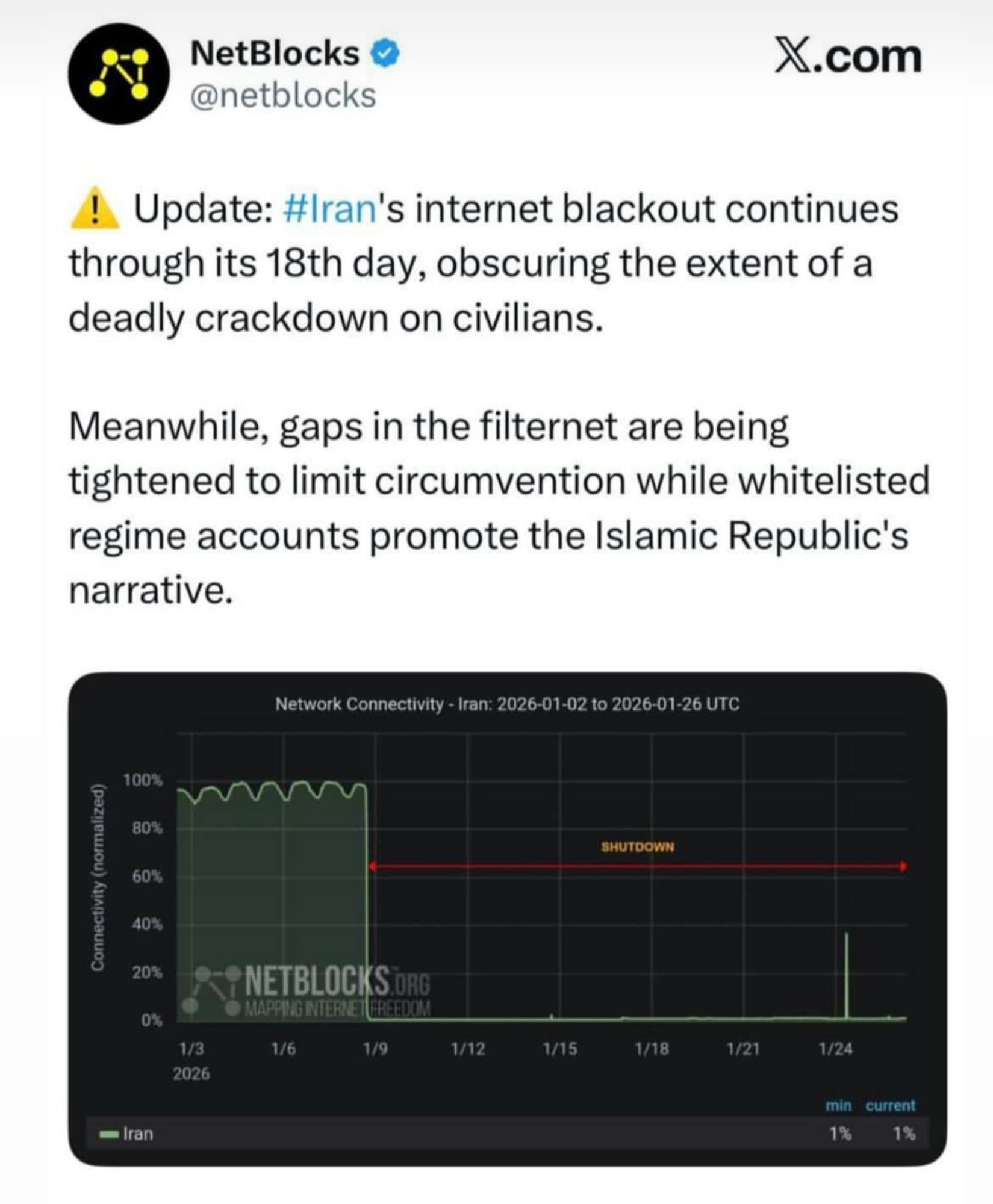Screen dimensions: 993x1204
Task: Click the 1/9 date axis label
Action: point(375,1049)
